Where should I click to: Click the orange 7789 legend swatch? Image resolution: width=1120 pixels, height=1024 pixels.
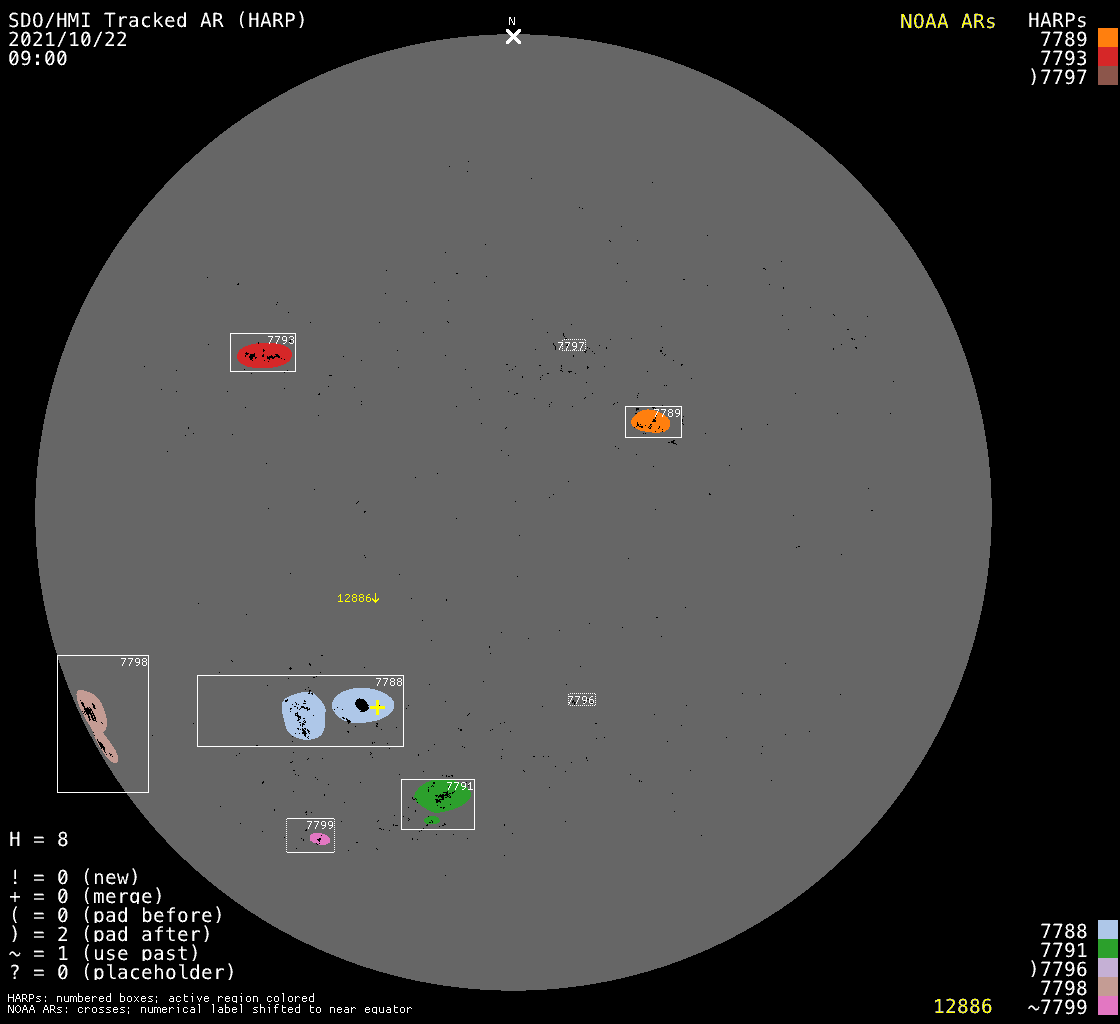pyautogui.click(x=1107, y=38)
